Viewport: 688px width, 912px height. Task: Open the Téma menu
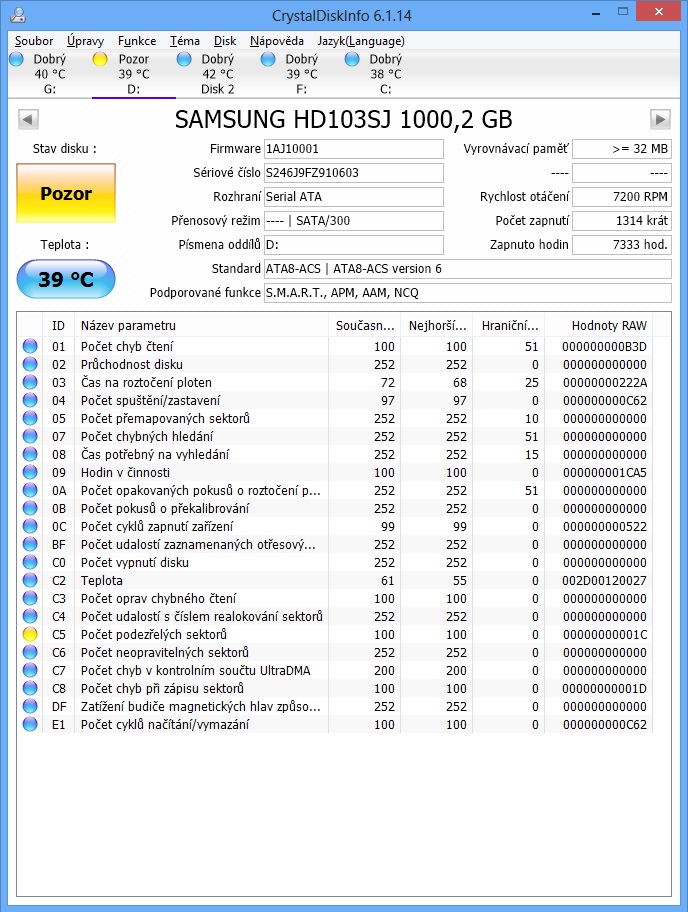(x=185, y=41)
